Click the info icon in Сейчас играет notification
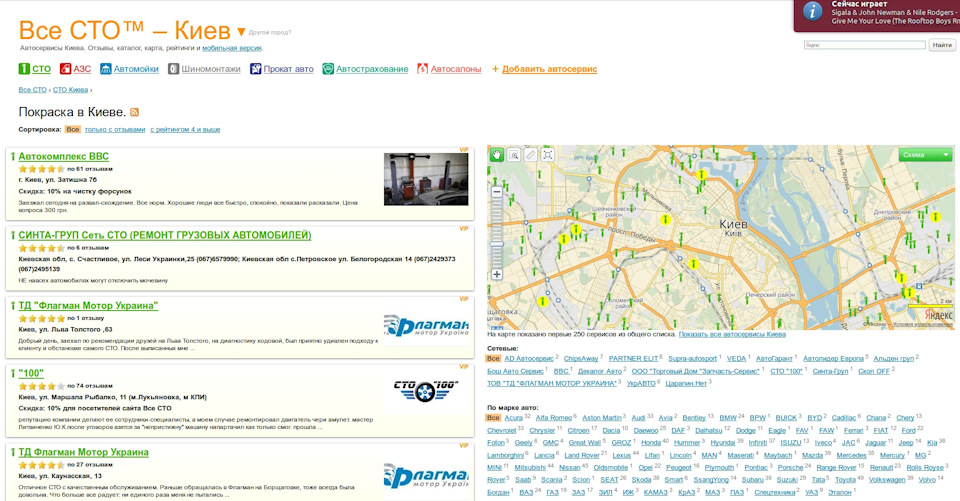Image resolution: width=960 pixels, height=501 pixels. pyautogui.click(x=812, y=11)
